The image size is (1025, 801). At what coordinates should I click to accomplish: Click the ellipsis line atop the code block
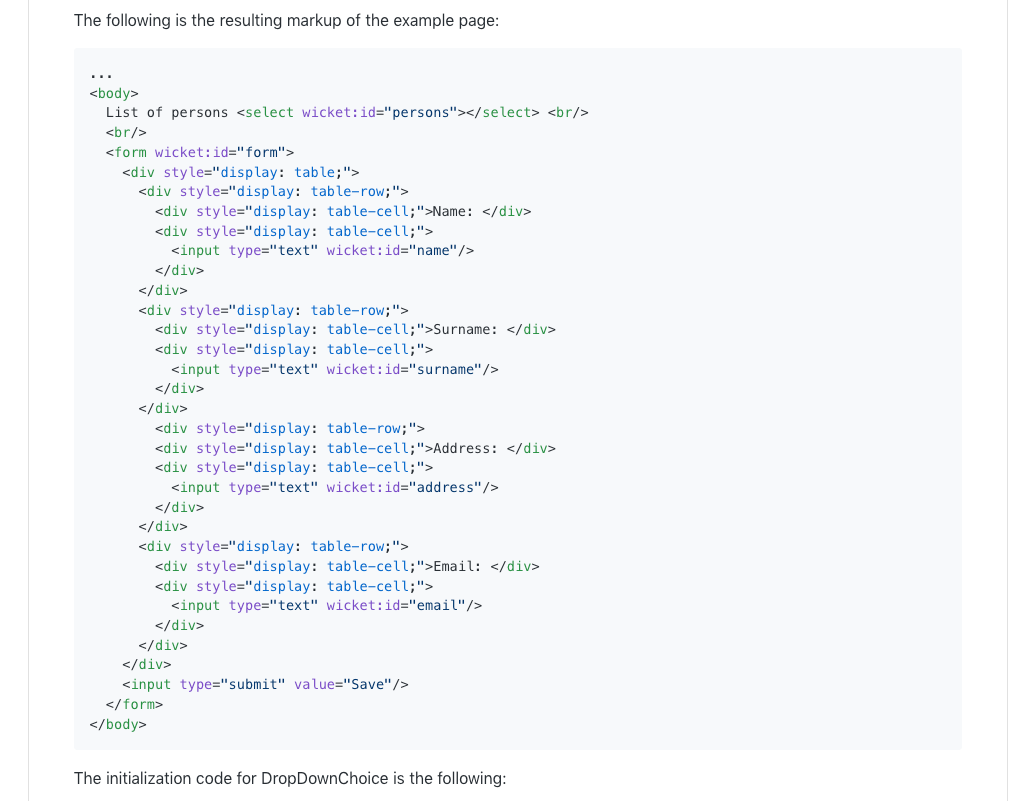click(x=101, y=76)
